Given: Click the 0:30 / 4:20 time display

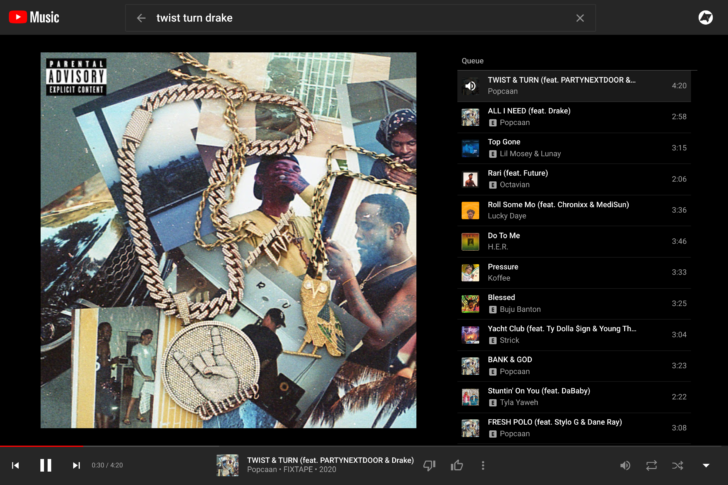Looking at the screenshot, I should click(x=107, y=465).
